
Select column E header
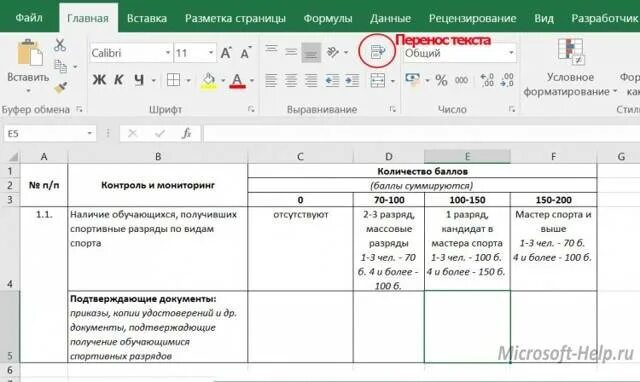[x=467, y=156]
